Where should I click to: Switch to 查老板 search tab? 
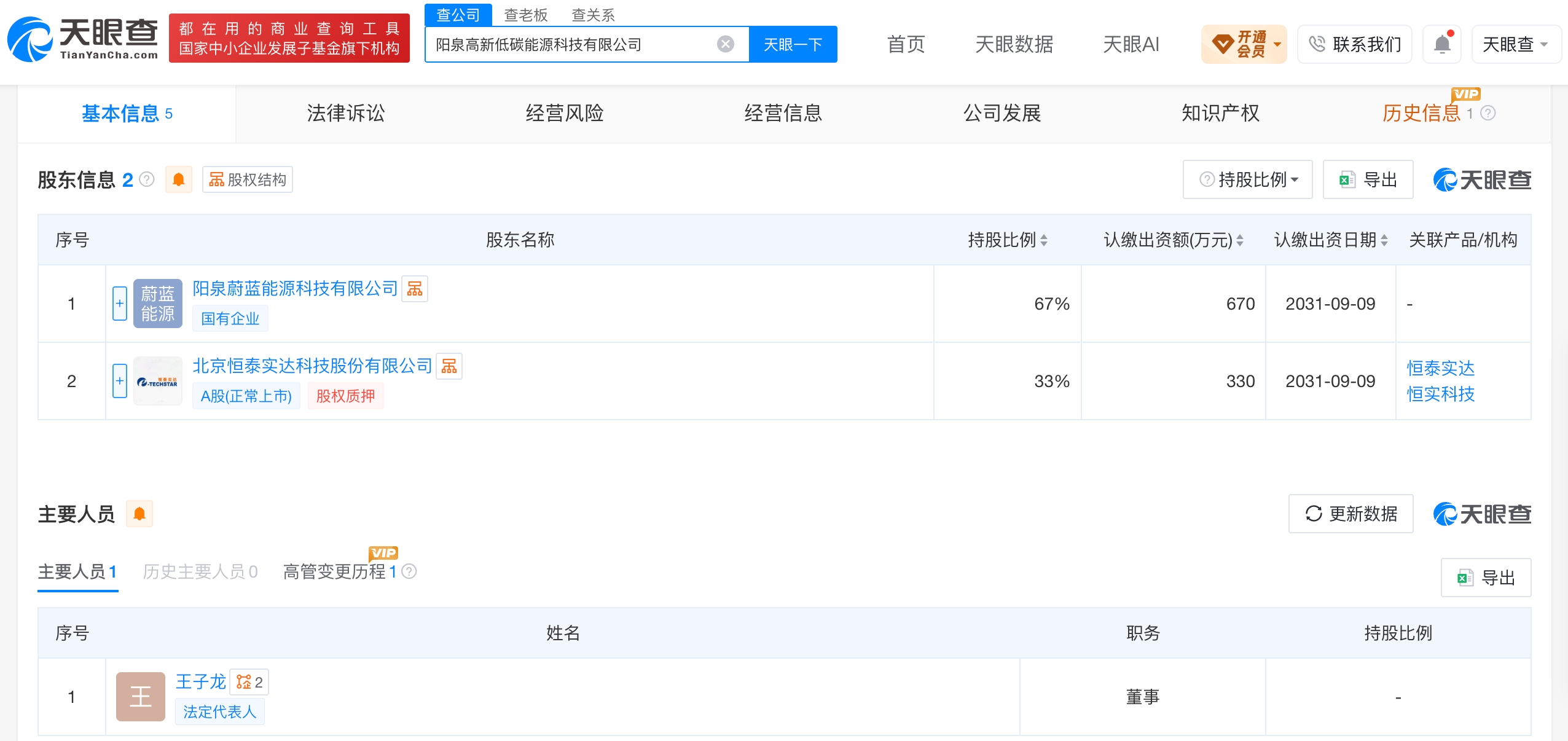[526, 15]
